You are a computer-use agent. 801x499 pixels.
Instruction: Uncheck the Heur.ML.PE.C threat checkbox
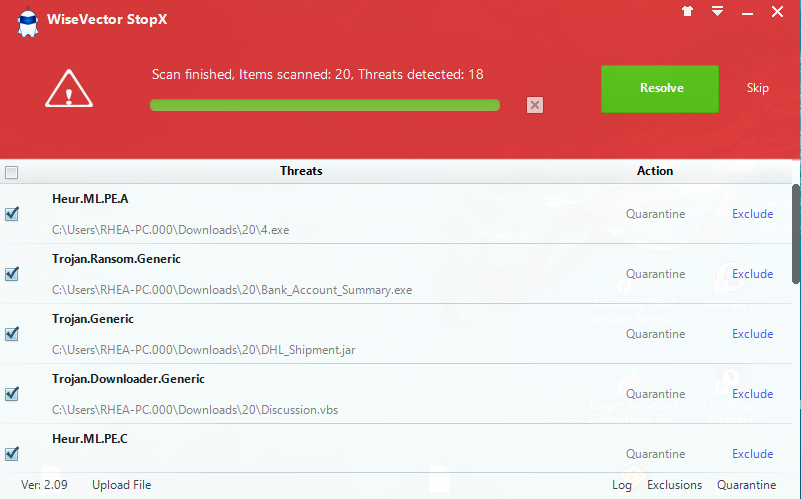point(12,454)
